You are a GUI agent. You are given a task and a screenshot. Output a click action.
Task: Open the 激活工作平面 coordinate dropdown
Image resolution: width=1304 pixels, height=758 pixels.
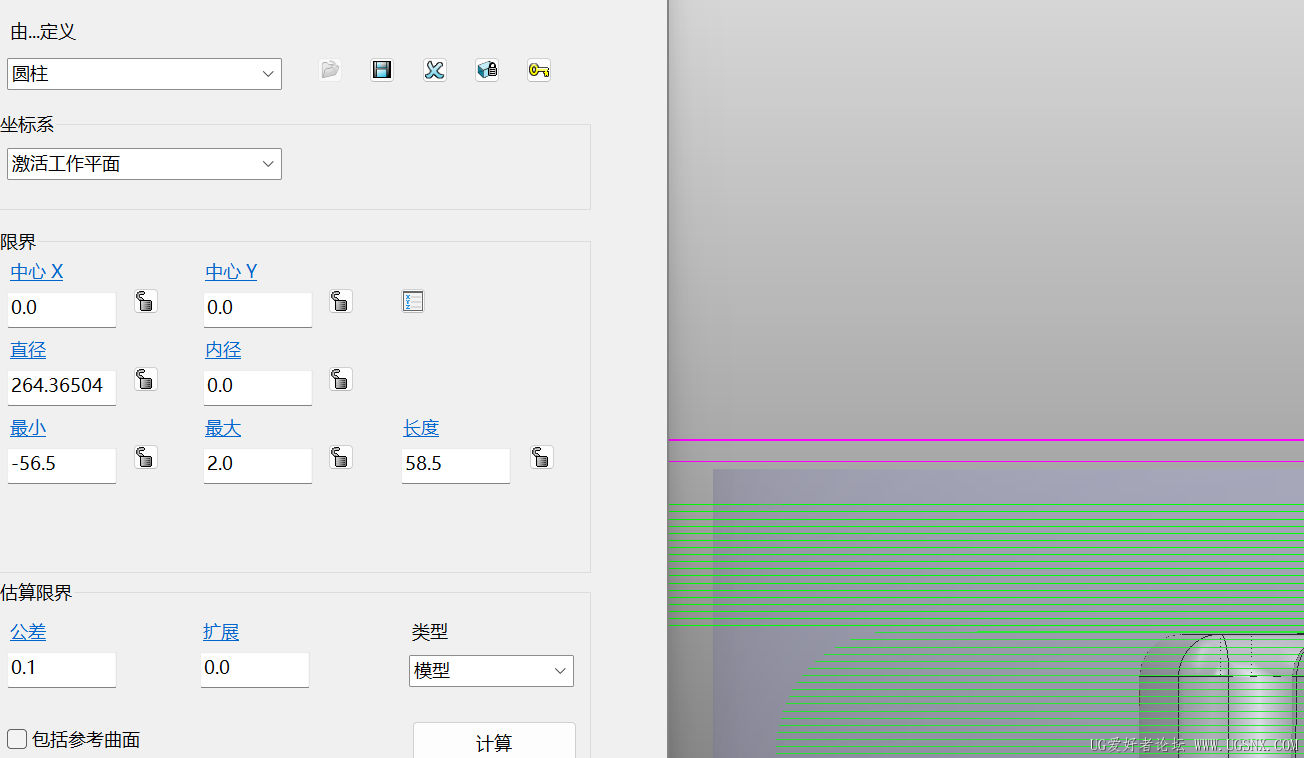click(x=144, y=164)
